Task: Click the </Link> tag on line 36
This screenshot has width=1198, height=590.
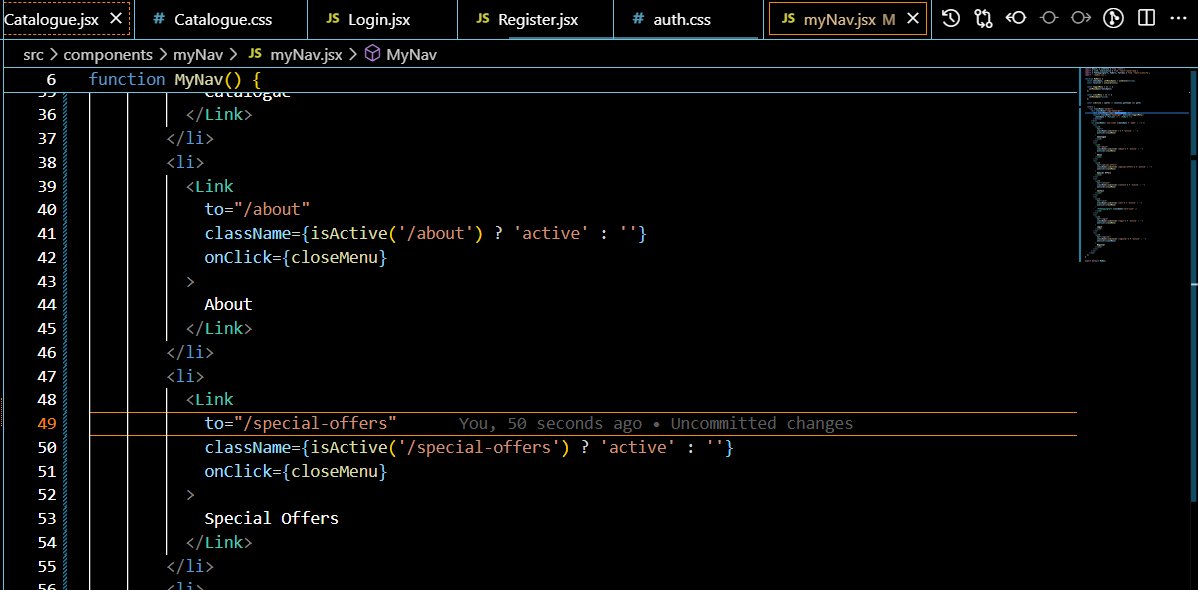Action: pos(219,115)
